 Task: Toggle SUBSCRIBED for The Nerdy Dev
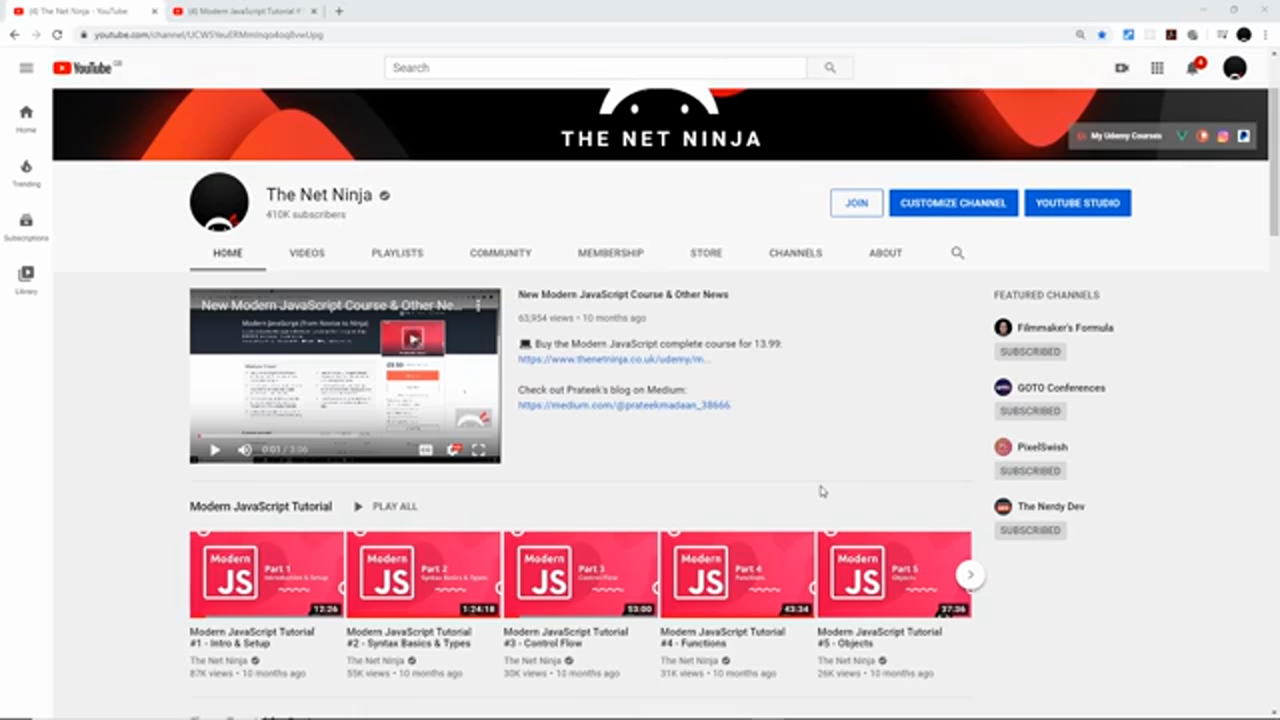[1030, 530]
